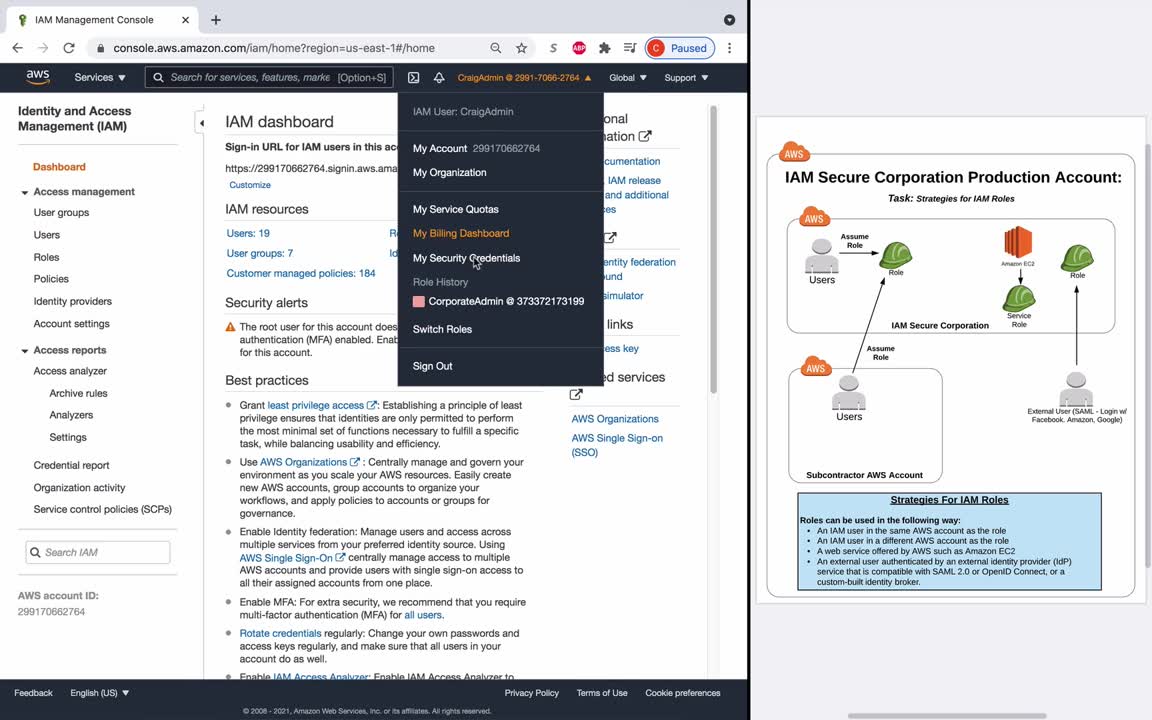Open the Services dropdown menu
1152x720 pixels.
(99, 77)
